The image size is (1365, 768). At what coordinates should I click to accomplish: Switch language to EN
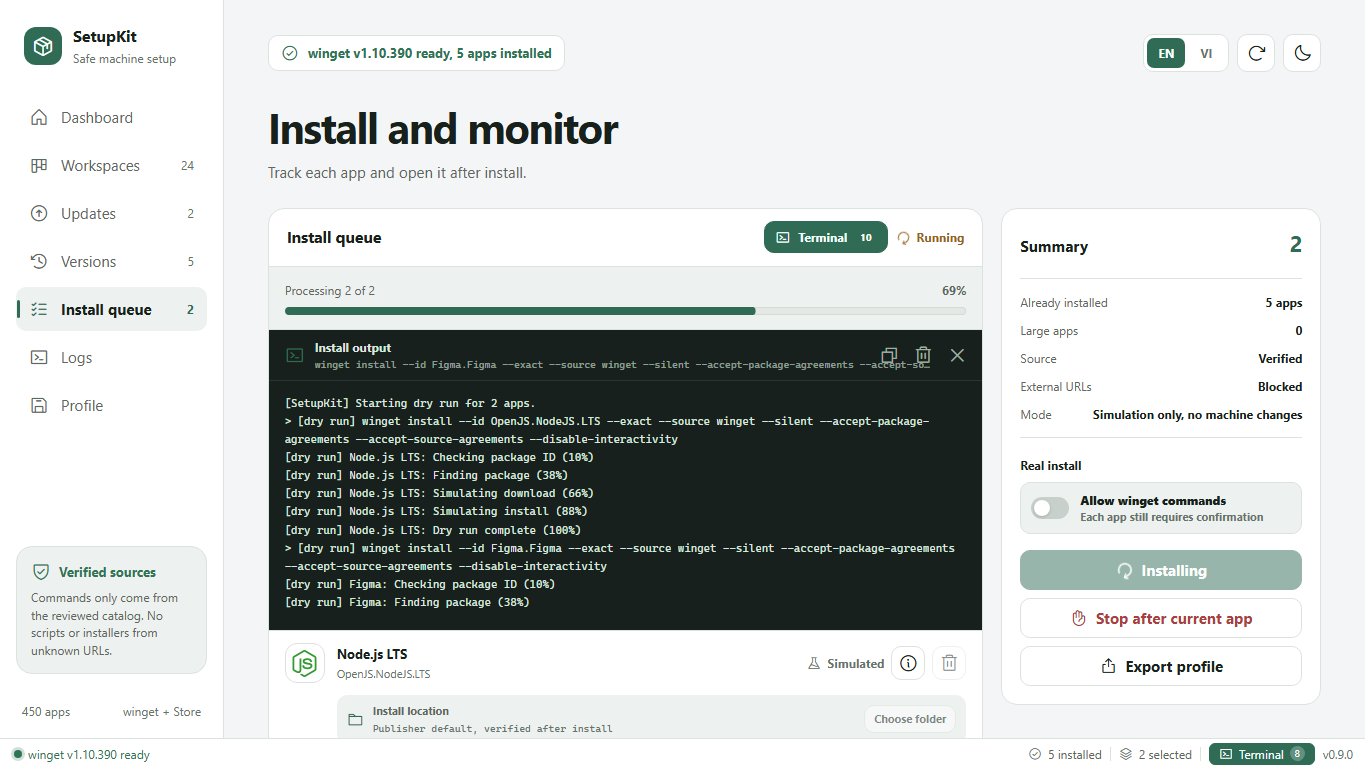1166,54
